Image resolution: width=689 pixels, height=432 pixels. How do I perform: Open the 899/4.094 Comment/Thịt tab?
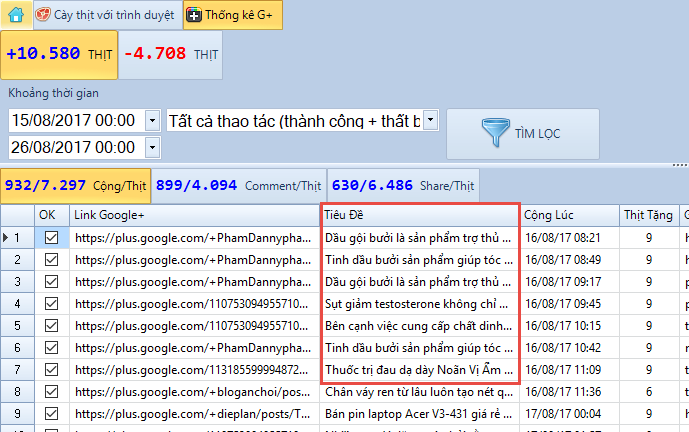click(x=239, y=185)
